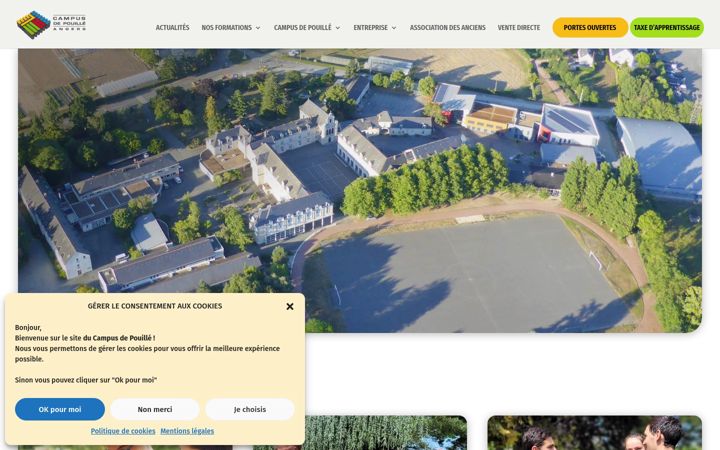Click the "Sinon vous pouvez cliquer" sentence

click(86, 380)
